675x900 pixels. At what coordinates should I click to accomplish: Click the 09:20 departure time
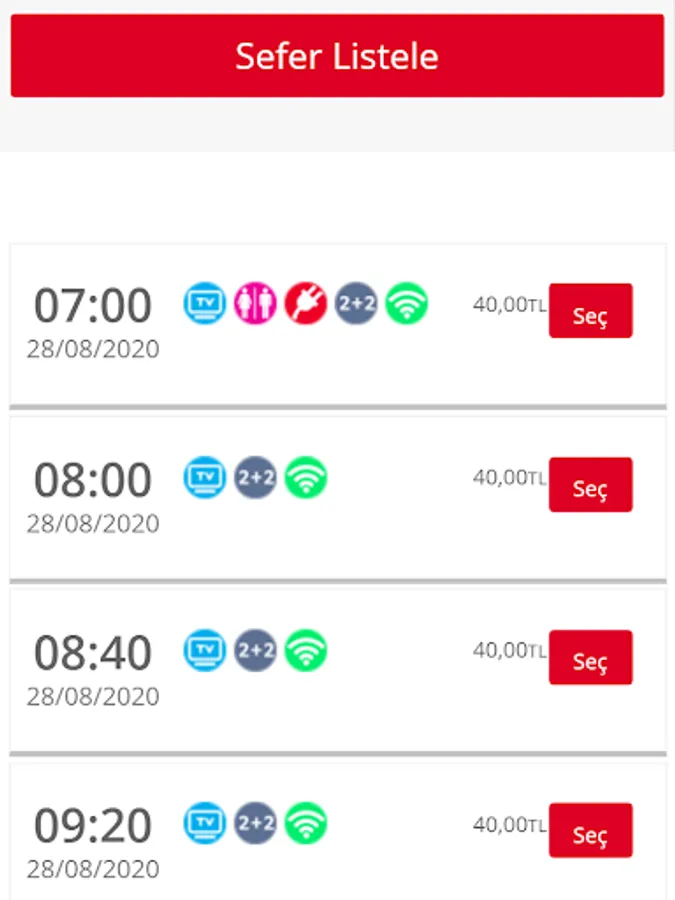click(93, 825)
